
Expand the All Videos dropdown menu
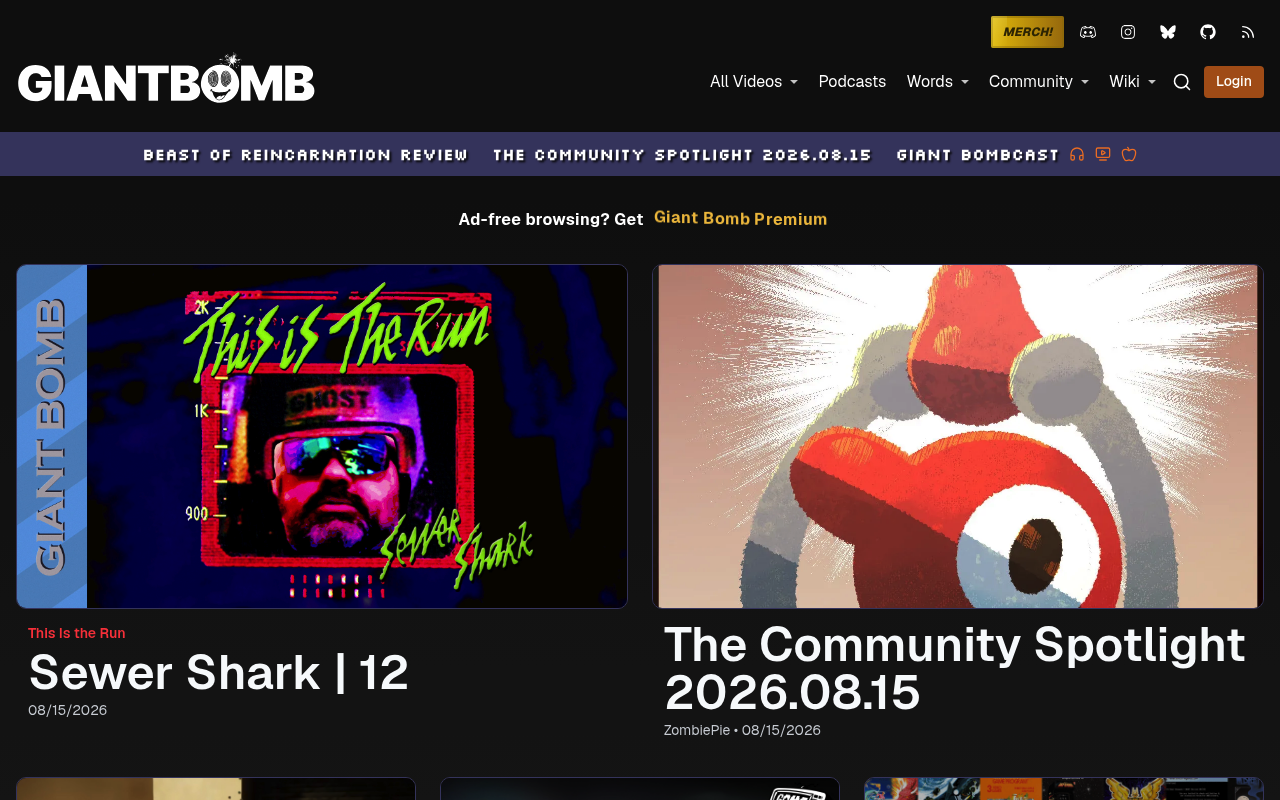(x=754, y=82)
